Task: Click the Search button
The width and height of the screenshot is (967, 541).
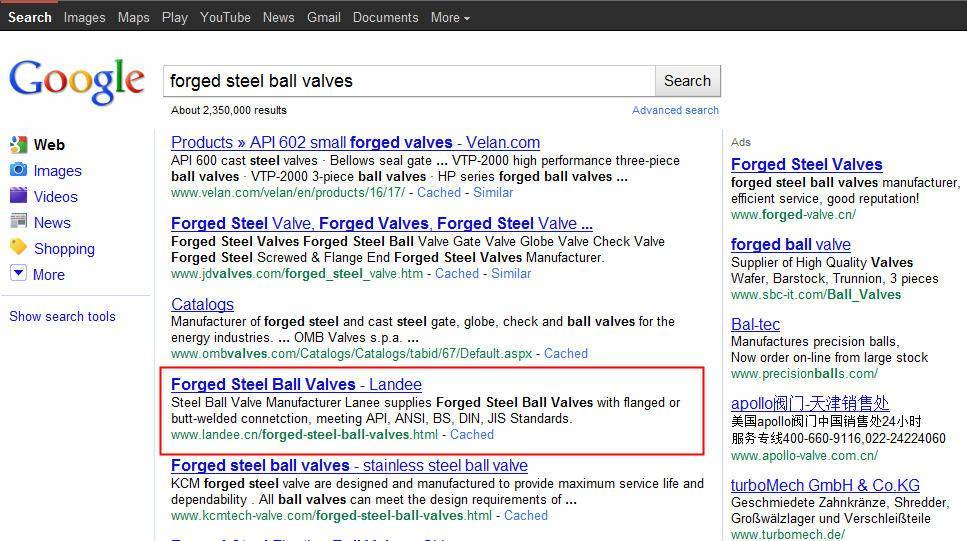Action: click(687, 81)
